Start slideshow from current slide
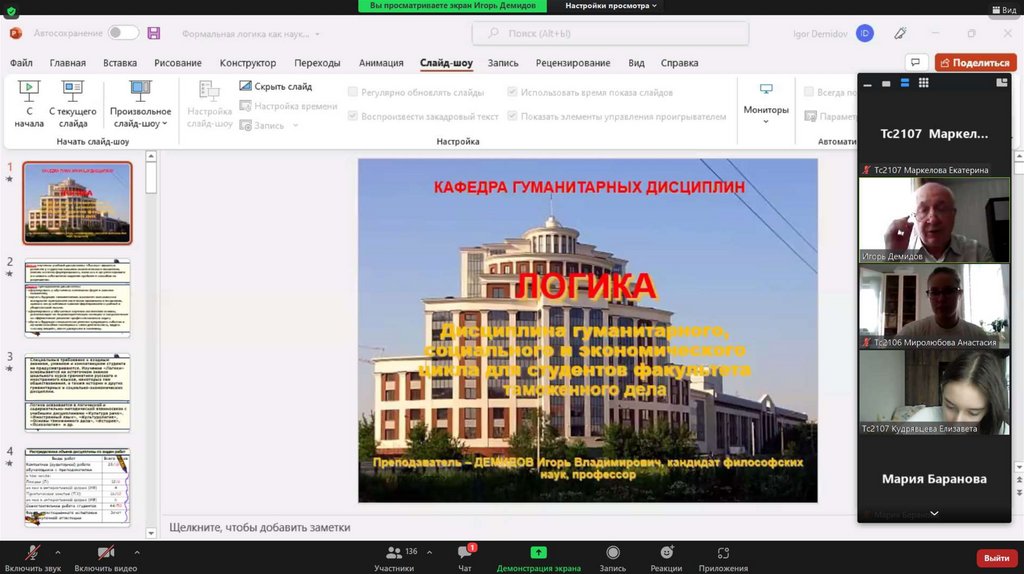Image resolution: width=1024 pixels, height=574 pixels. (72, 104)
